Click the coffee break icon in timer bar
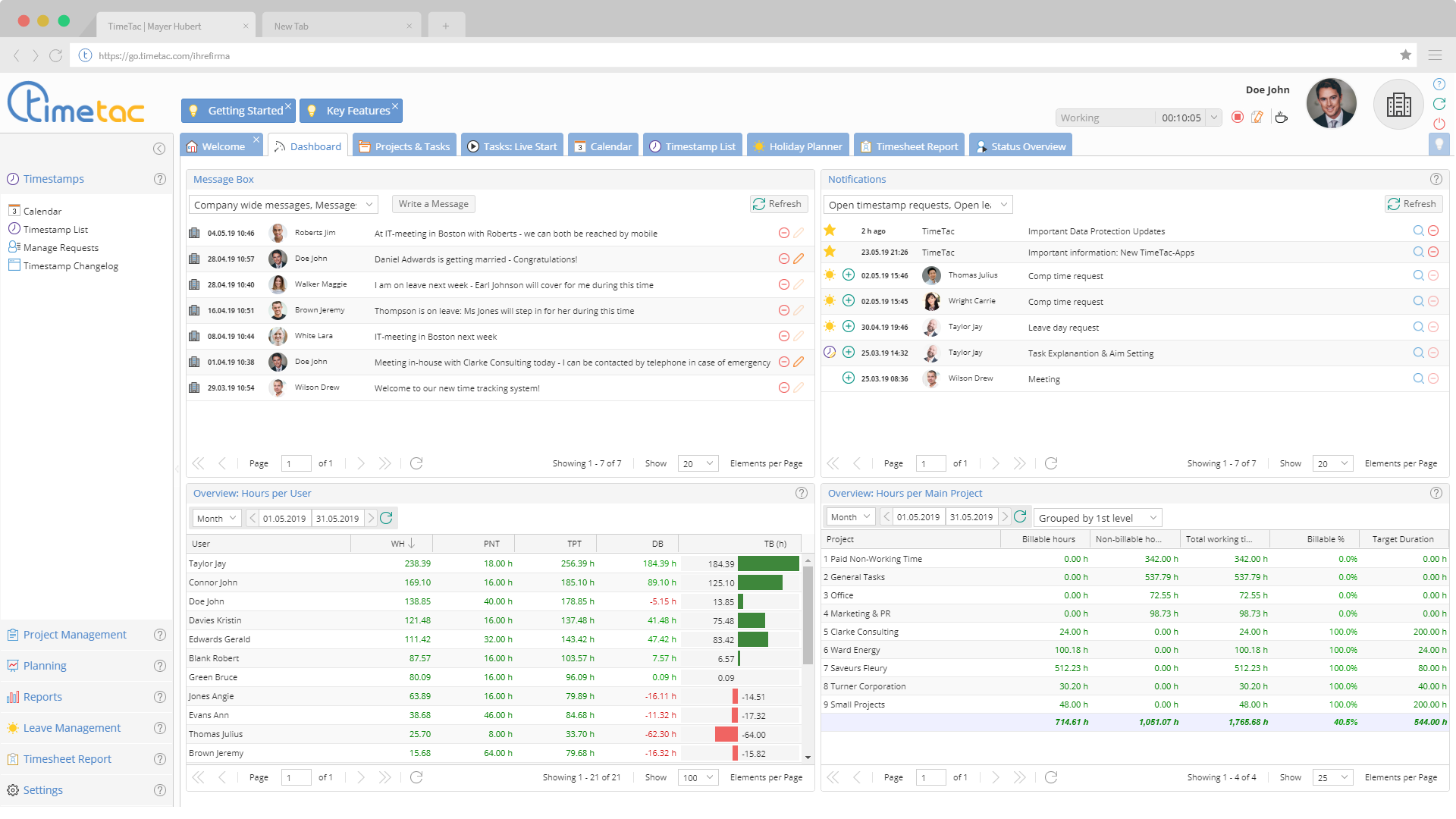Viewport: 1456px width, 819px height. pyautogui.click(x=1282, y=117)
